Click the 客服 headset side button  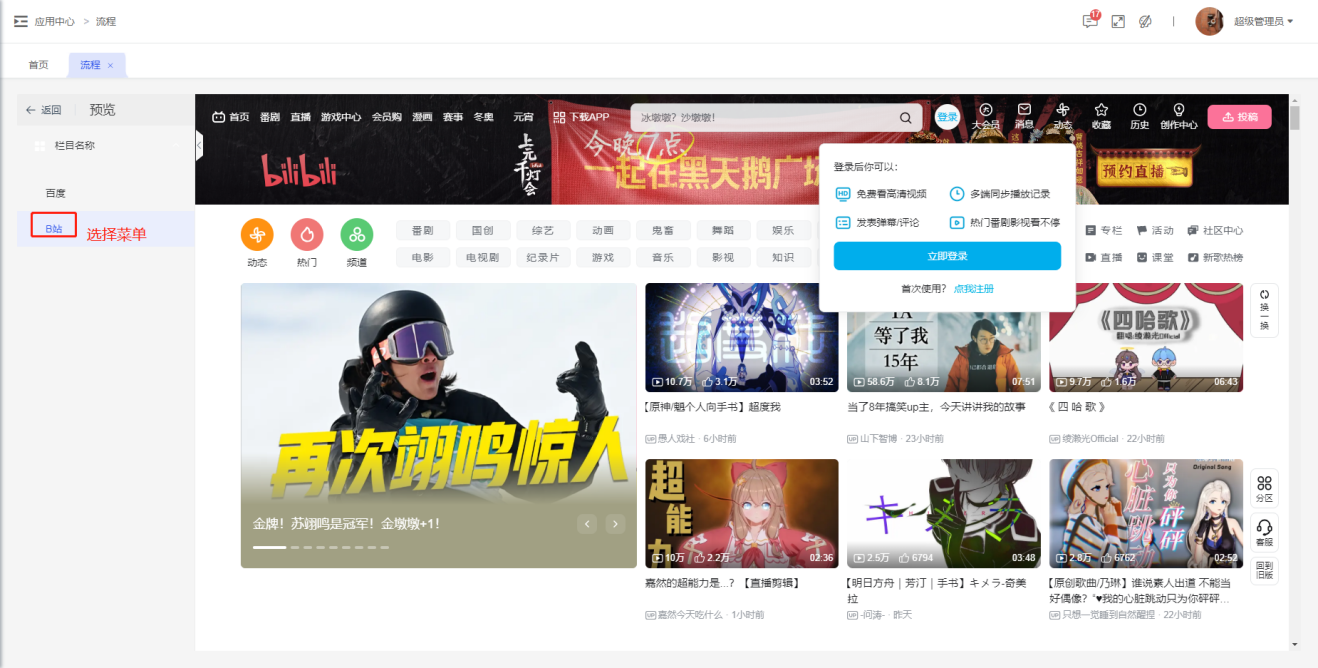tap(1264, 533)
